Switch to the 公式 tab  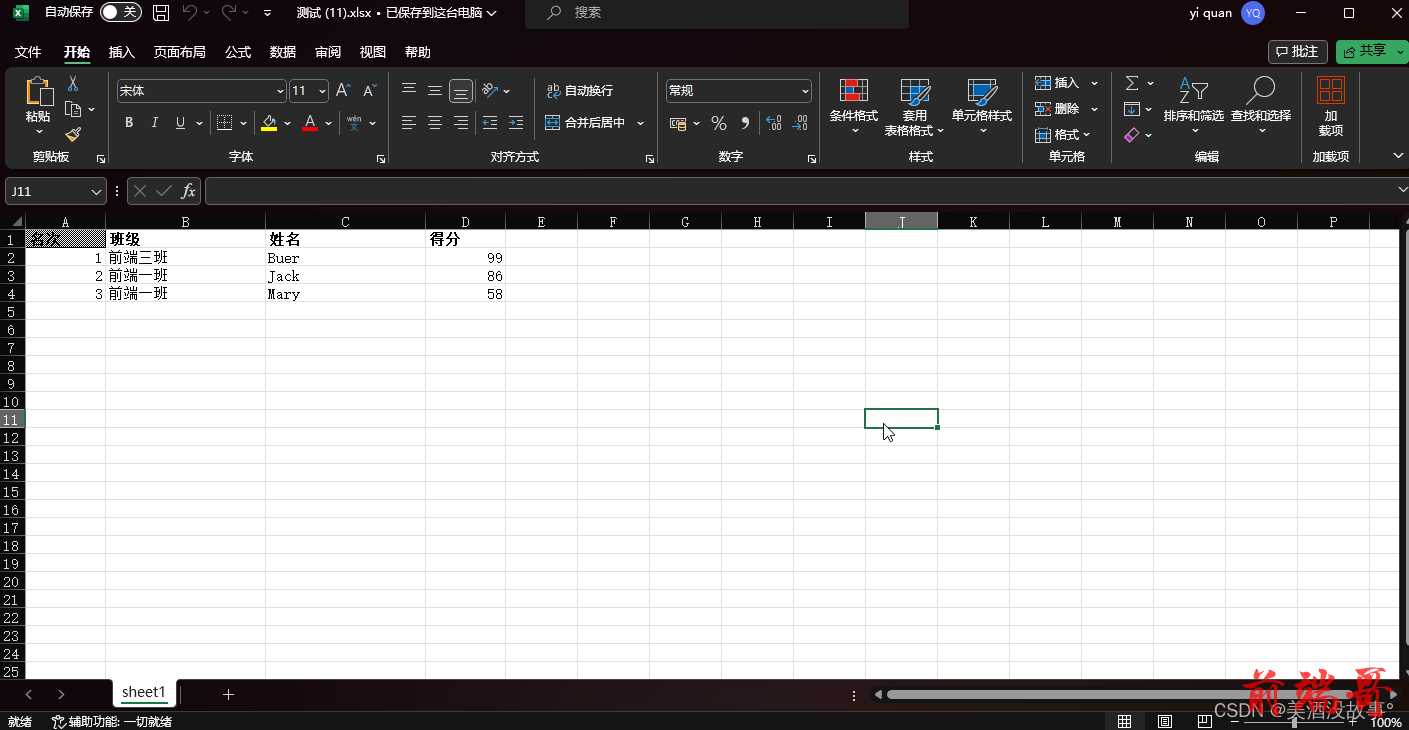click(x=238, y=52)
